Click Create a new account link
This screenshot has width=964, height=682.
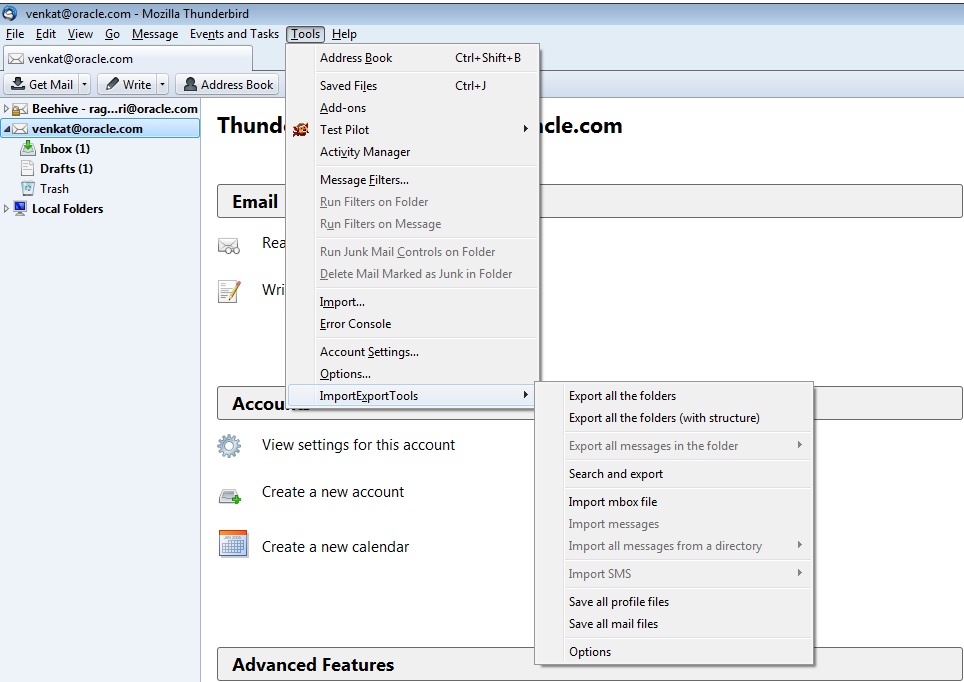(333, 492)
